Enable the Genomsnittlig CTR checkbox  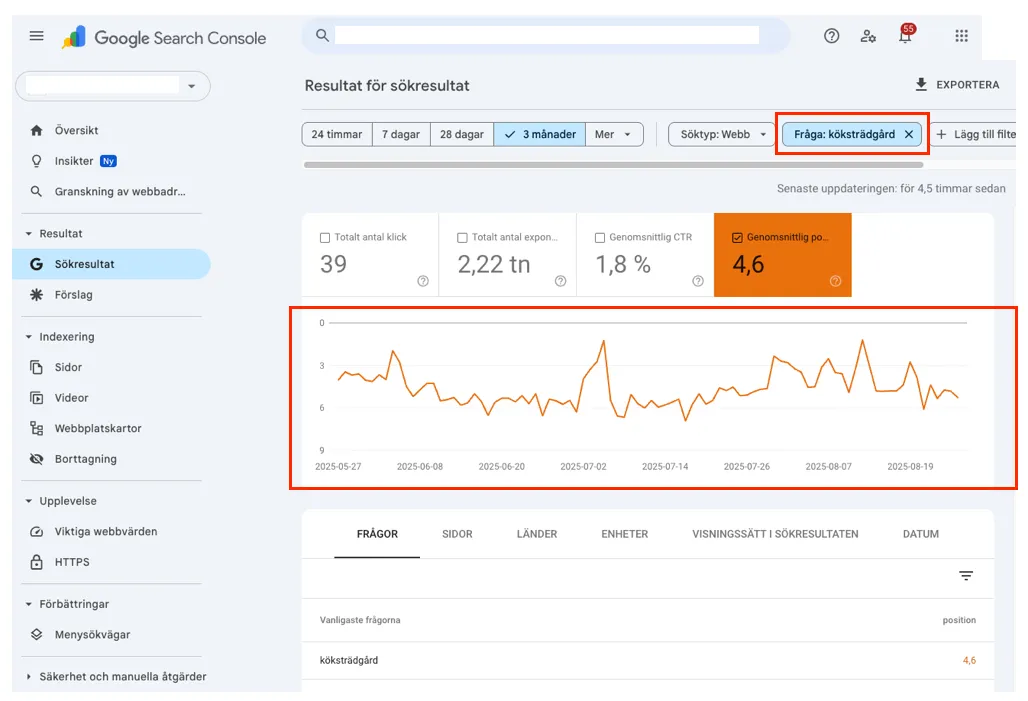pyautogui.click(x=600, y=237)
